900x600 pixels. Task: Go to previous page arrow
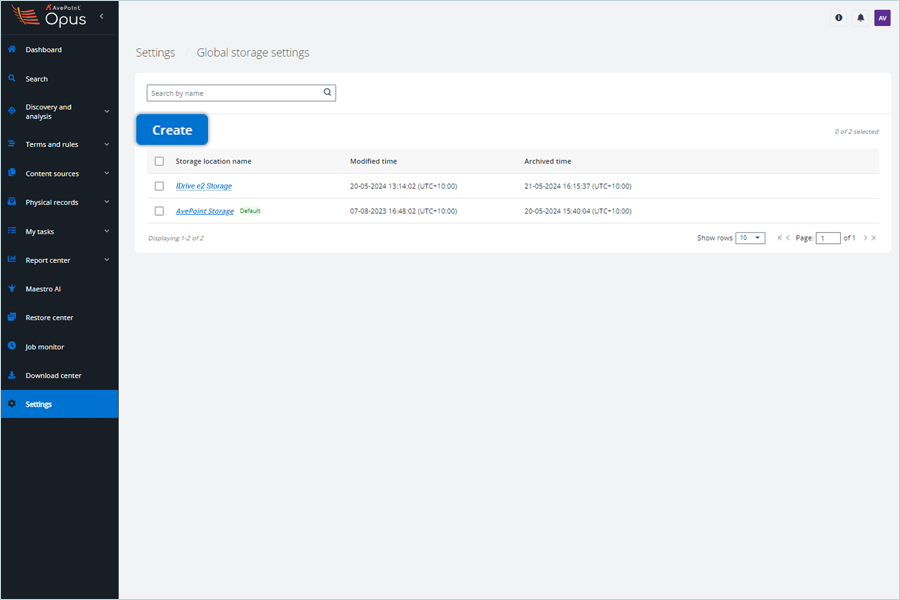click(x=788, y=238)
